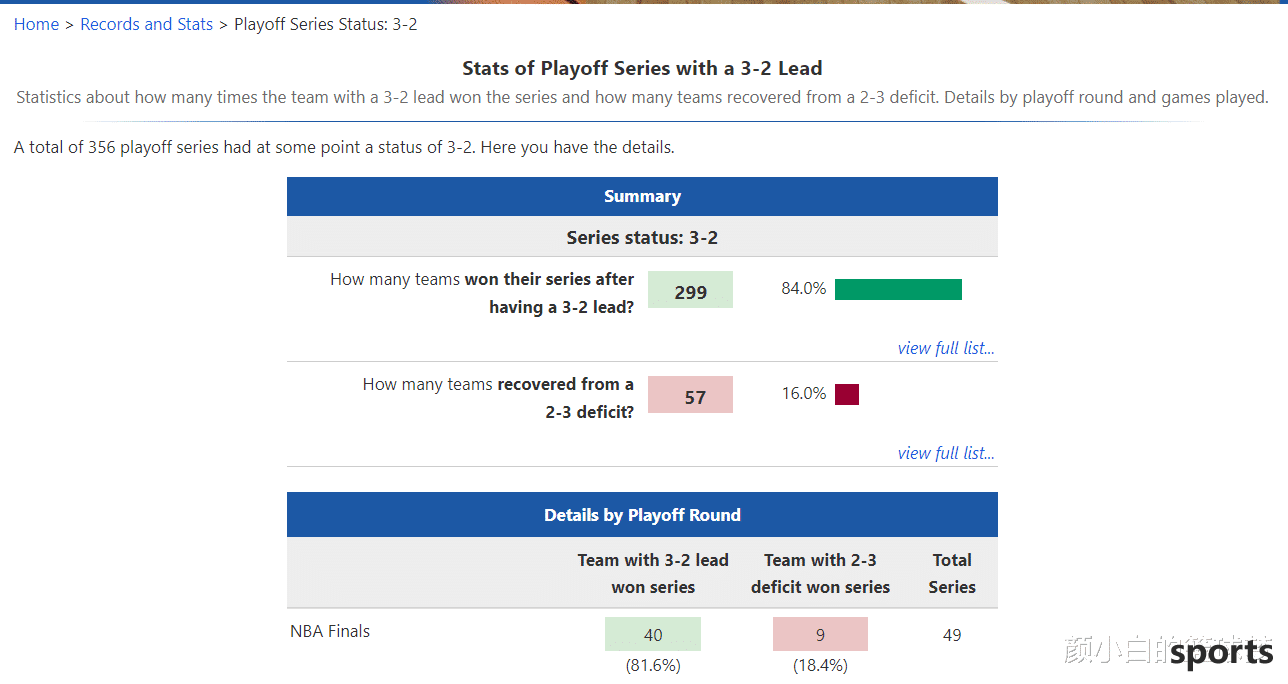
Task: Click the green 40 box for NBA Finals
Action: coord(652,635)
